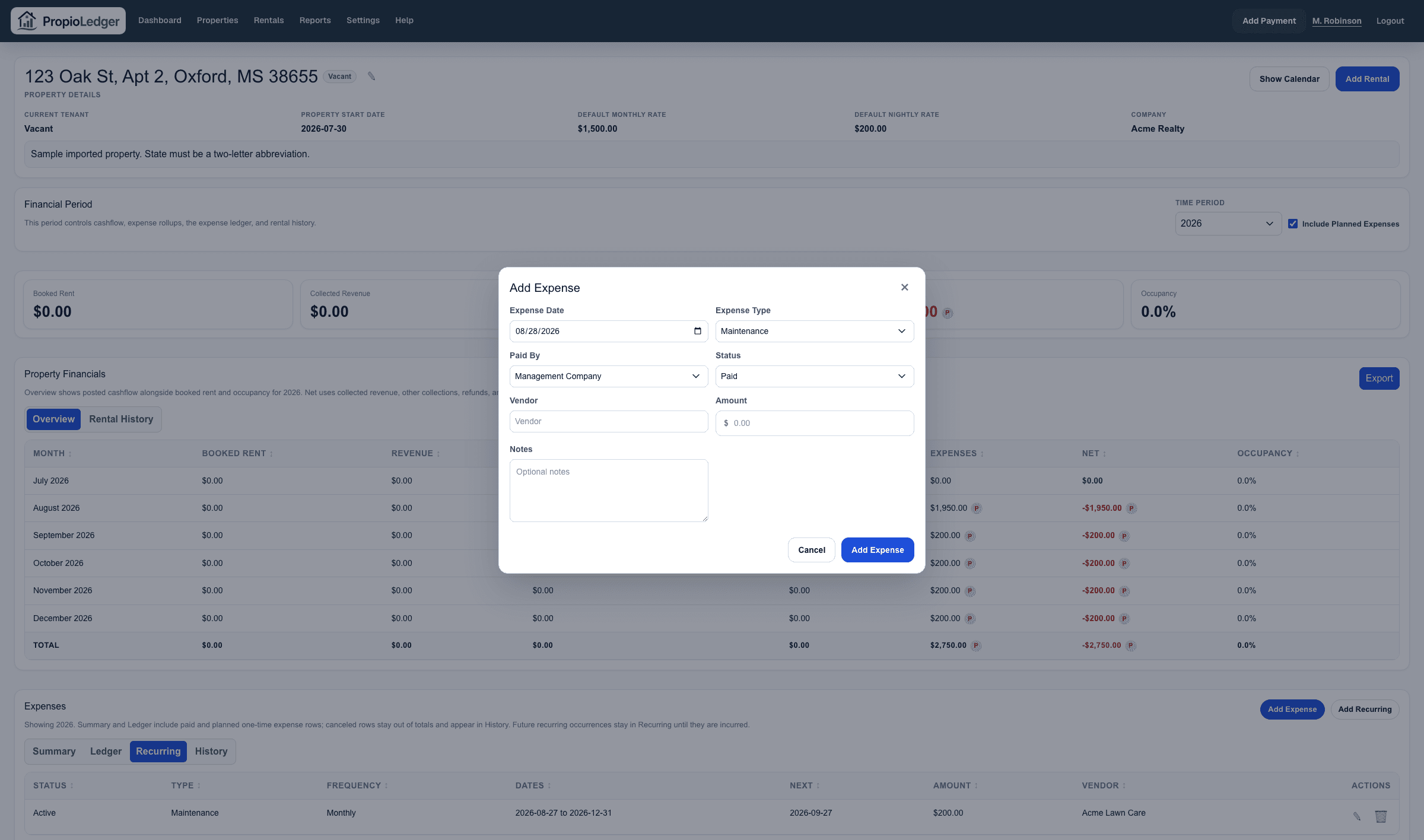Viewport: 1424px width, 840px height.
Task: Open the Rentals nav item
Action: 269,20
